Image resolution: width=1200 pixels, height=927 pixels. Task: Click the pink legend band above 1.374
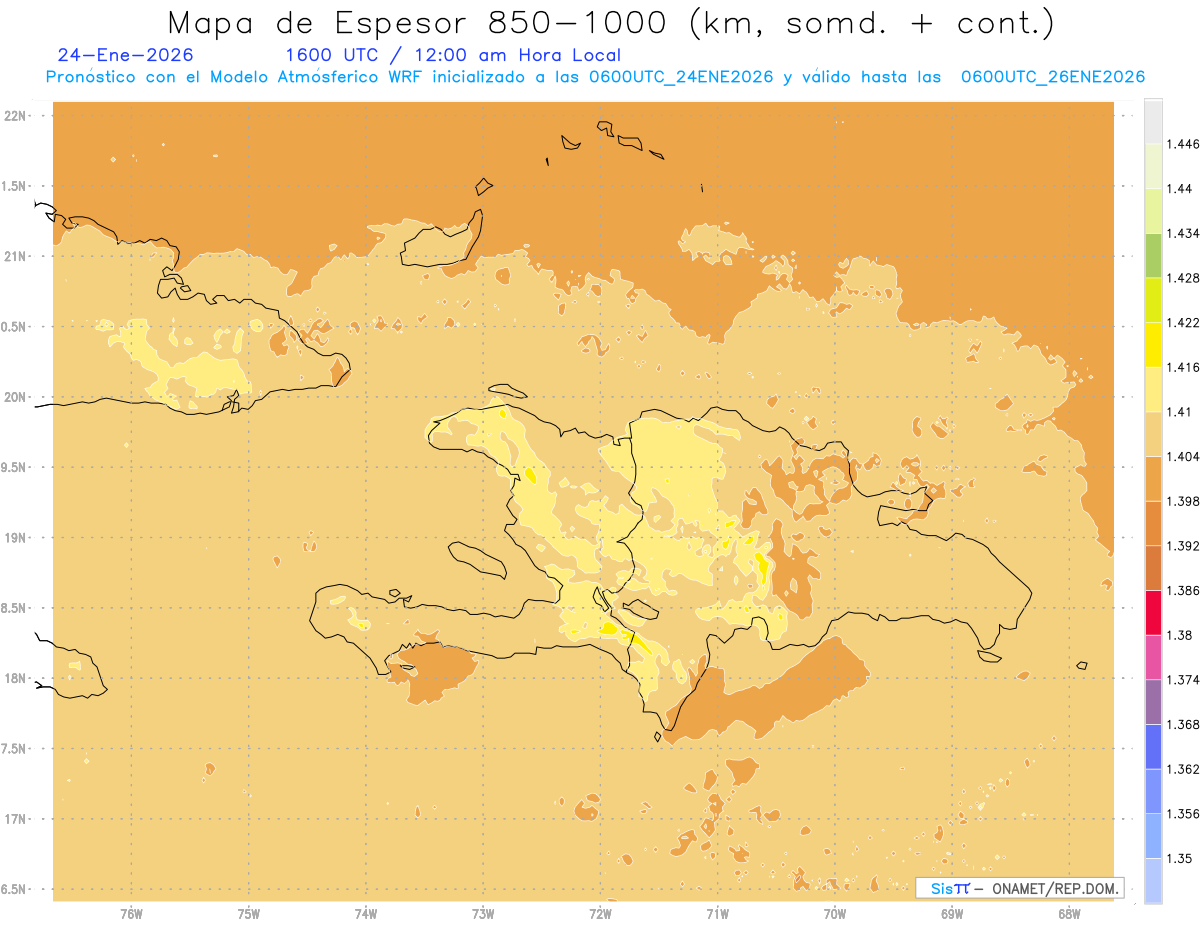pos(1153,657)
